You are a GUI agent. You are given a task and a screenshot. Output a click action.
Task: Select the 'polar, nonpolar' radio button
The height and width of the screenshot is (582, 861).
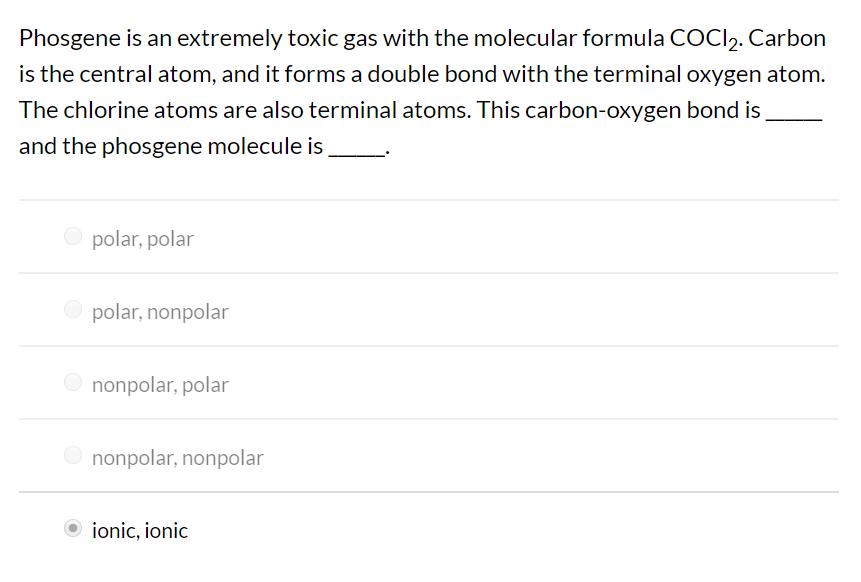[x=72, y=309]
